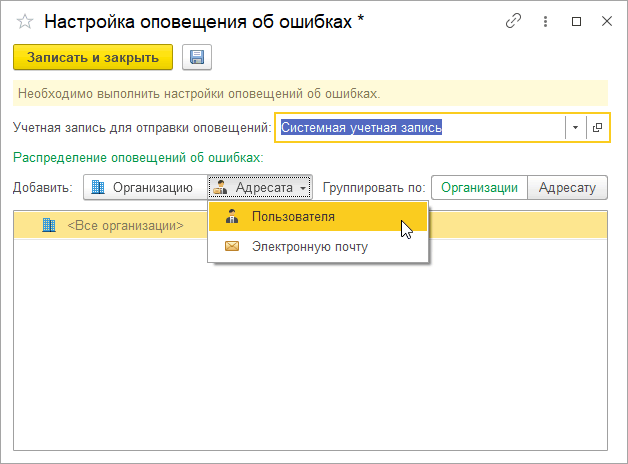Image resolution: width=628 pixels, height=464 pixels.
Task: Select Электронную почту menu entry
Action: pos(309,246)
